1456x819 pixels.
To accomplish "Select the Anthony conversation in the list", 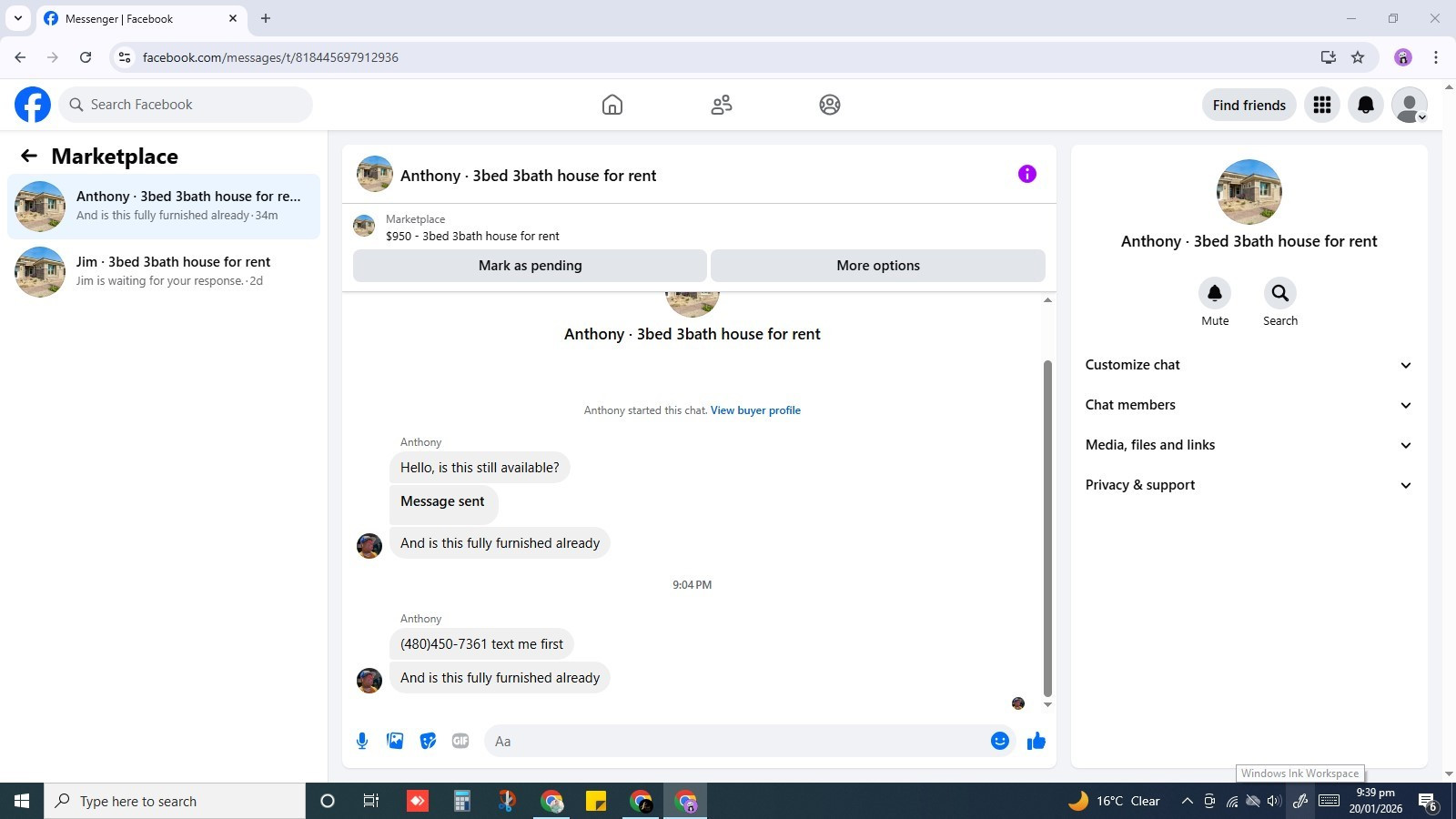I will tap(164, 207).
